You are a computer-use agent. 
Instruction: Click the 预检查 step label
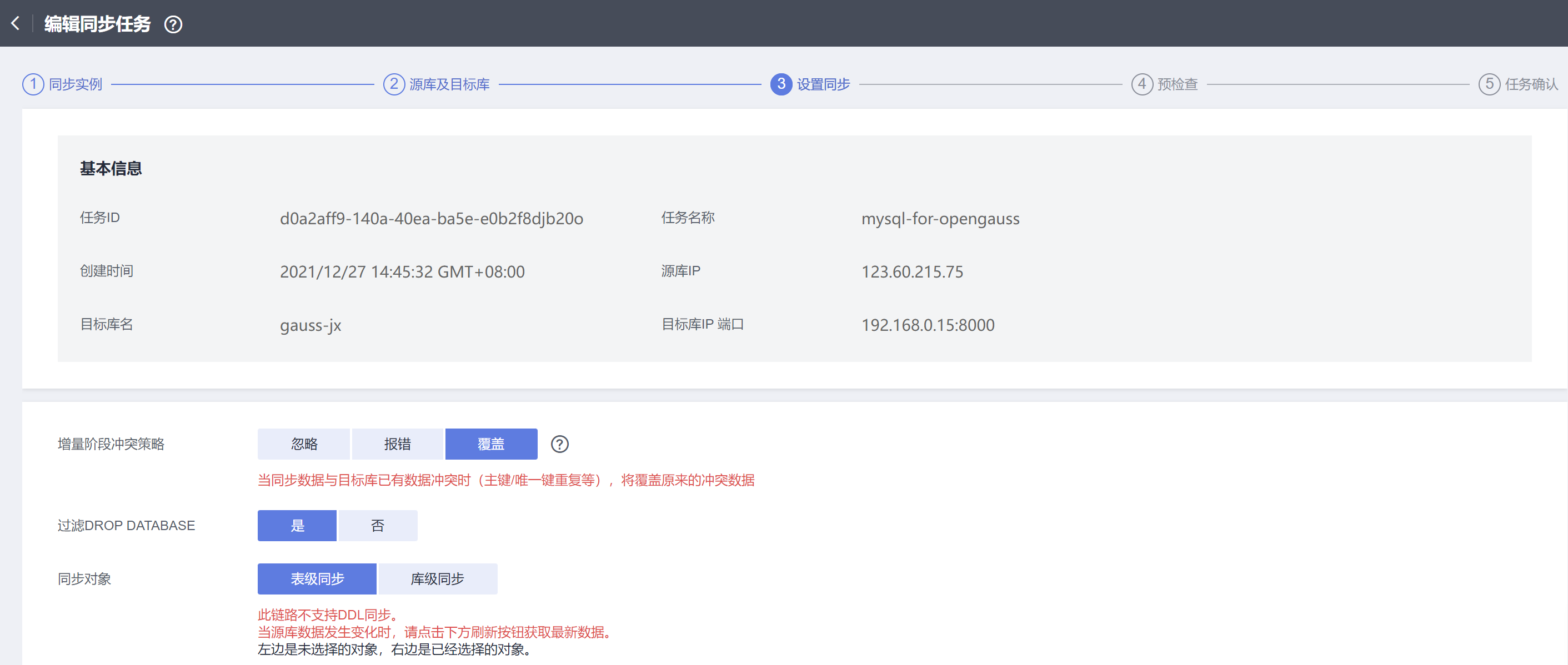click(1177, 84)
